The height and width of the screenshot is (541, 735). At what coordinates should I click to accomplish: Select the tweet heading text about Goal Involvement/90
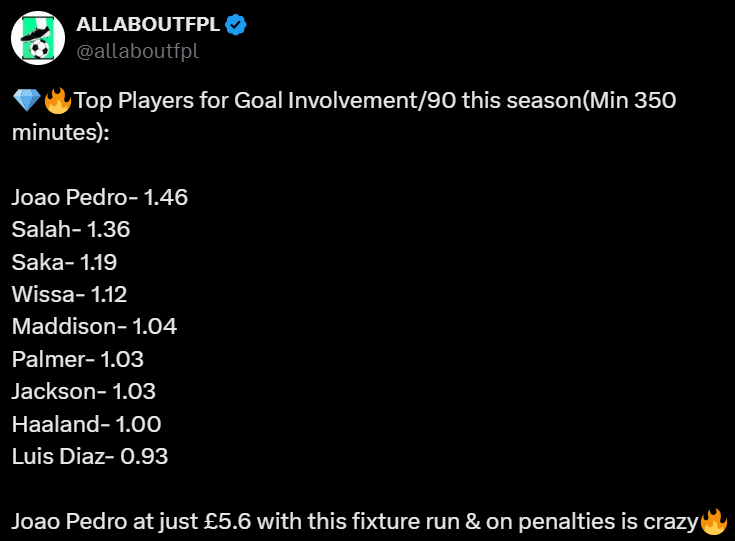coord(344,116)
